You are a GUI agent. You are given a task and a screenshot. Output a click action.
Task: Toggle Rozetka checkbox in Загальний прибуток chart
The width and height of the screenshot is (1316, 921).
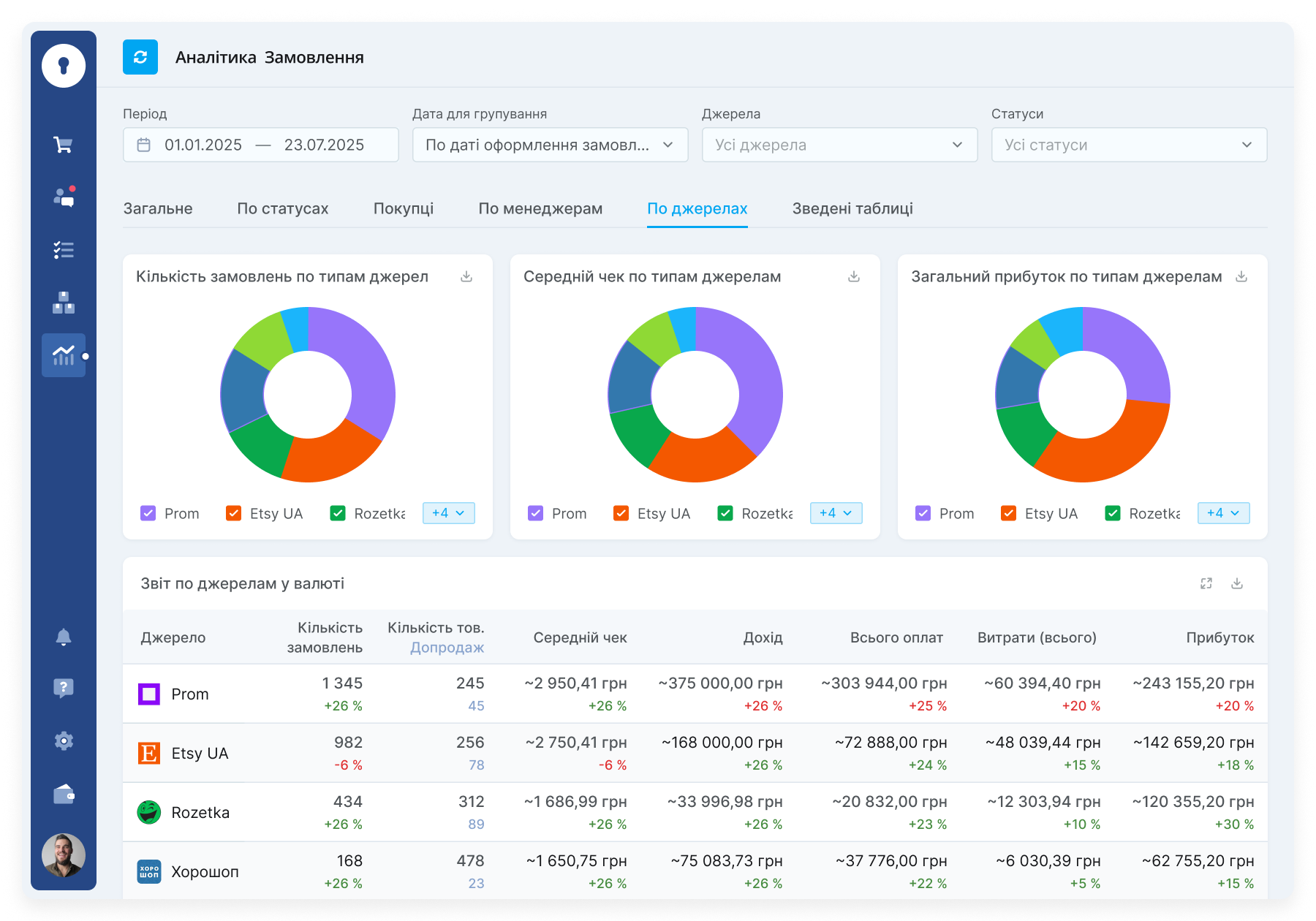coord(1113,513)
